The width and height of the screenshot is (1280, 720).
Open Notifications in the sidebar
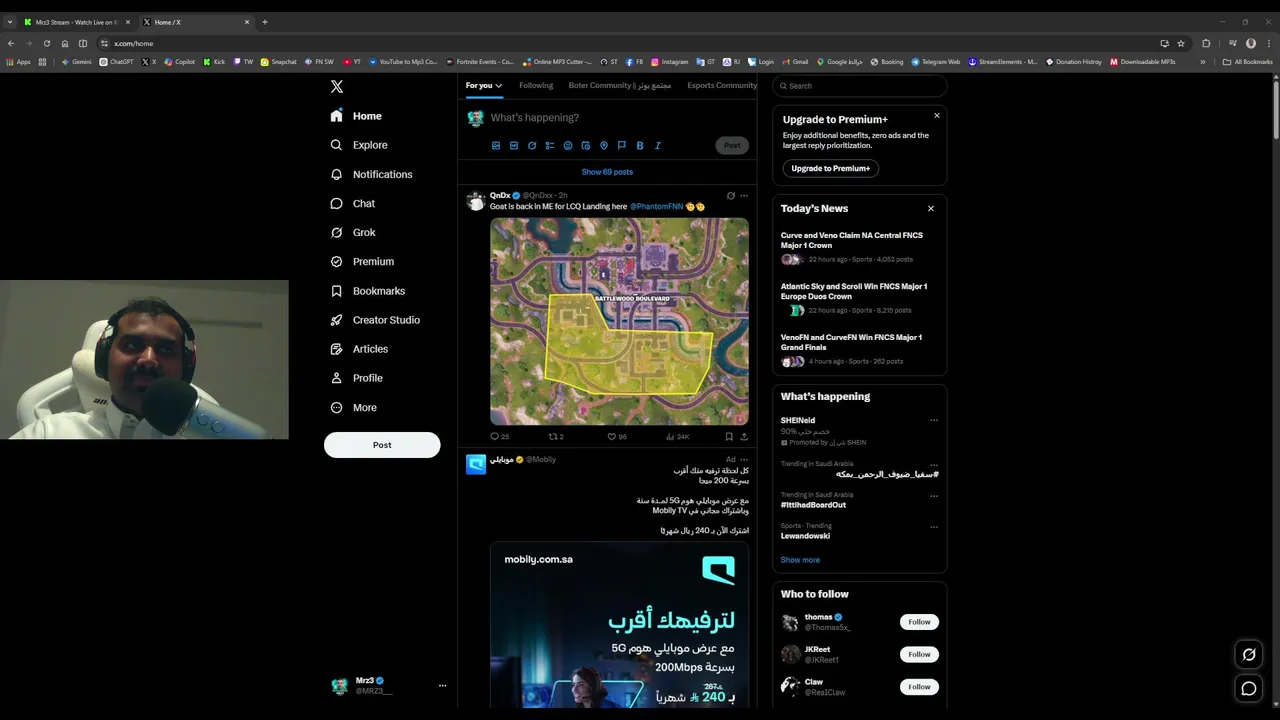371,174
